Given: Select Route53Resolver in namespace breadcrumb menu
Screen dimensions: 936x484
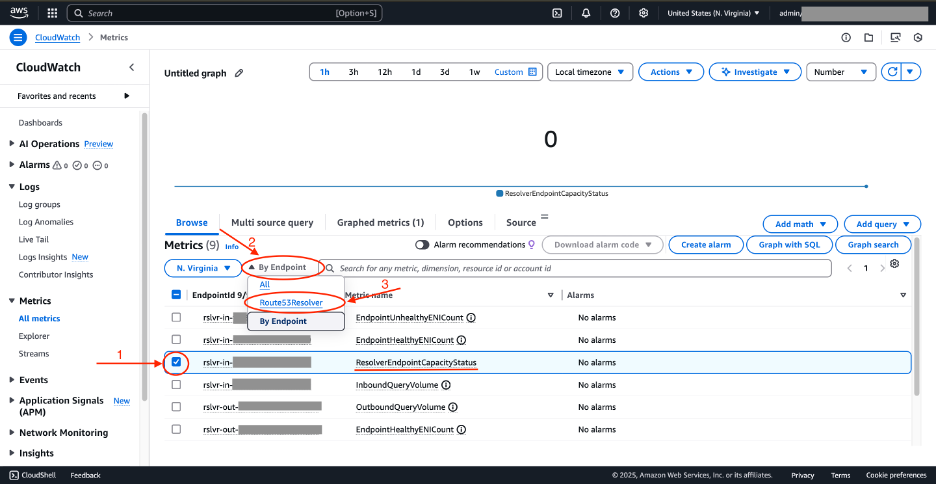Looking at the screenshot, I should point(291,303).
